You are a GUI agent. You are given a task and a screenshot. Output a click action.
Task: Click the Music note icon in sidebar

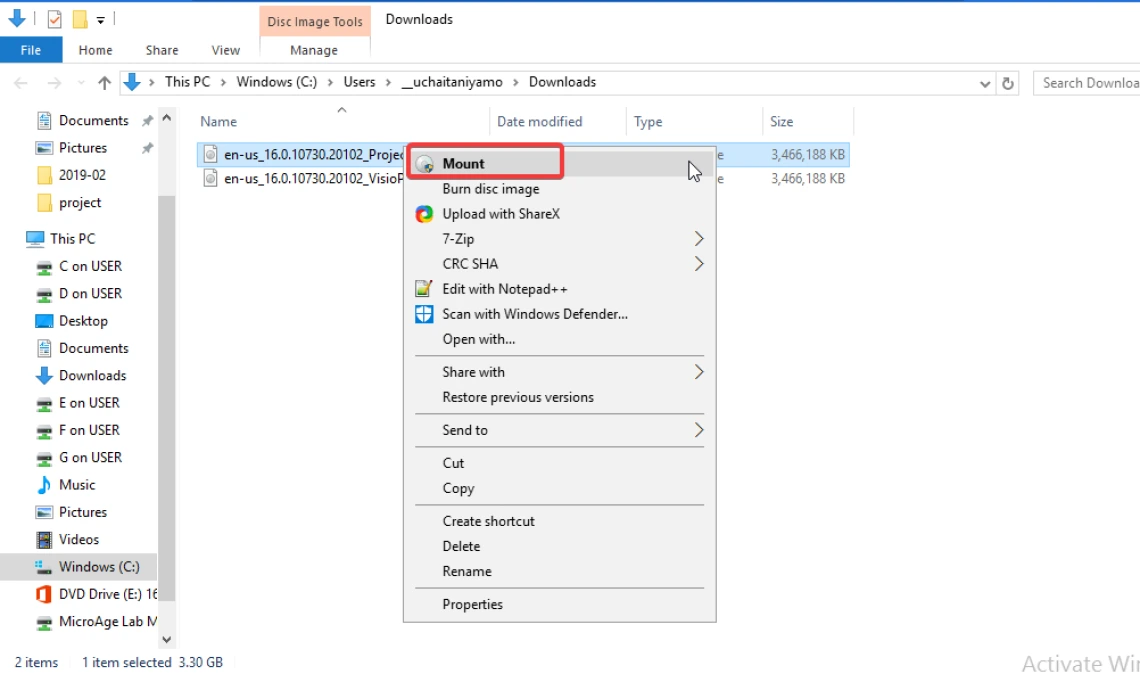pyautogui.click(x=44, y=485)
